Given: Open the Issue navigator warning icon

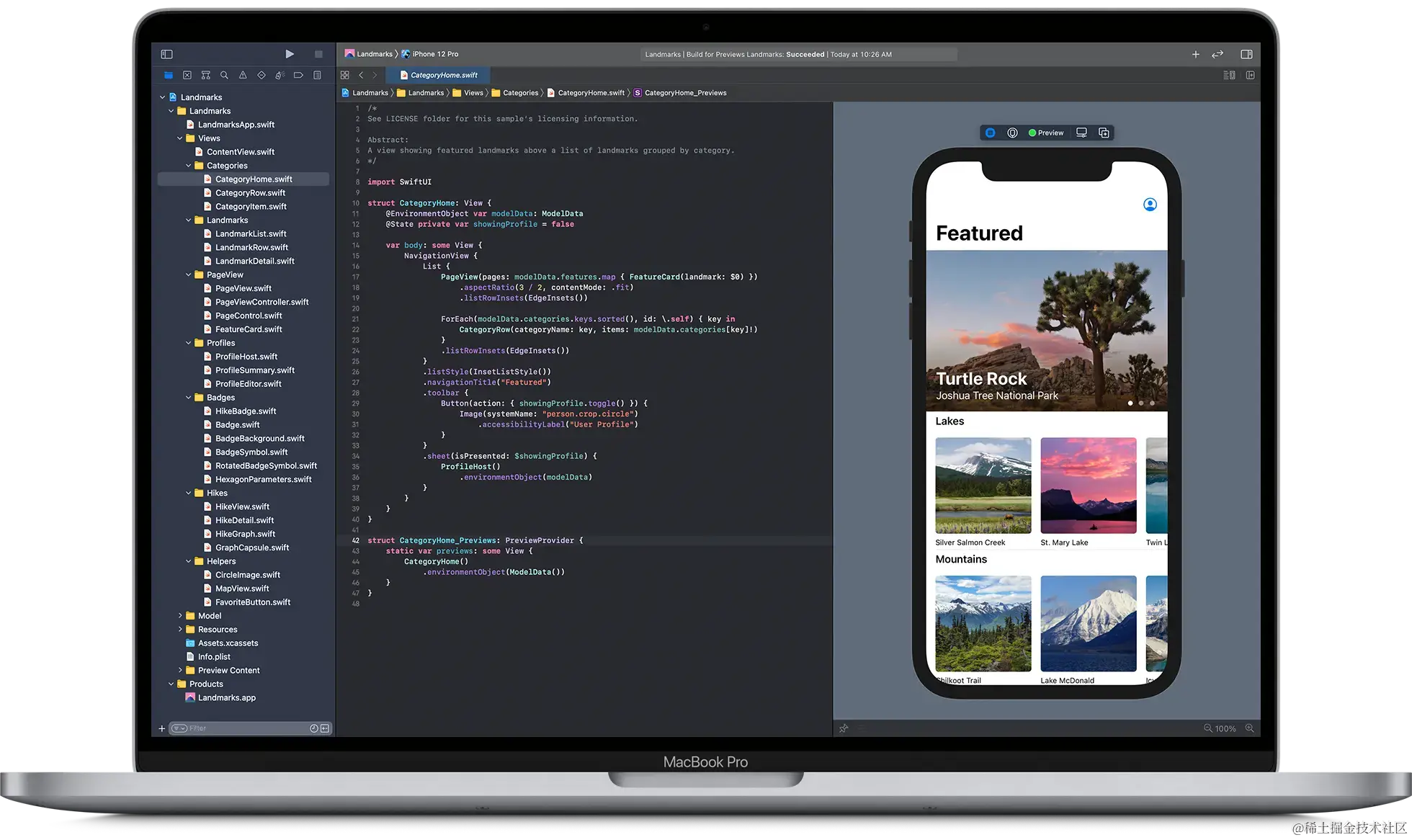Looking at the screenshot, I should [x=243, y=75].
